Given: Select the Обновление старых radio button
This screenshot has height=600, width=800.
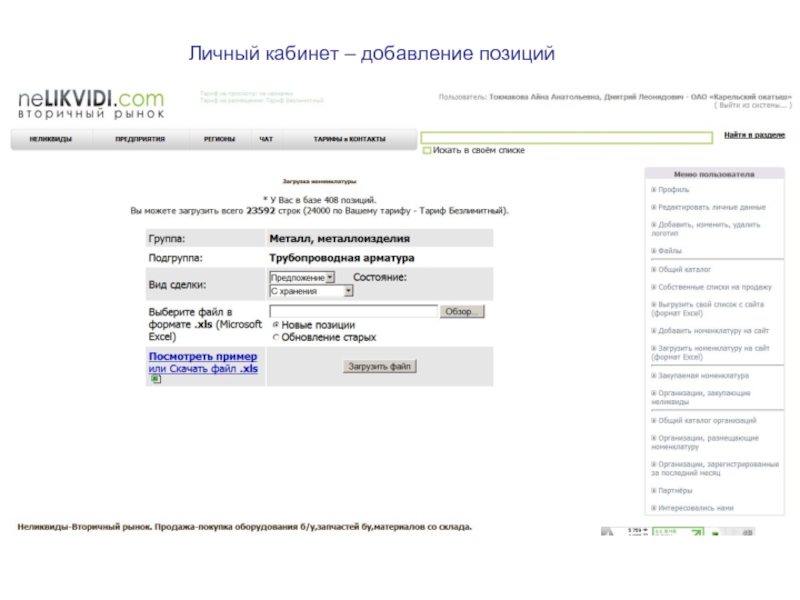Looking at the screenshot, I should point(276,337).
